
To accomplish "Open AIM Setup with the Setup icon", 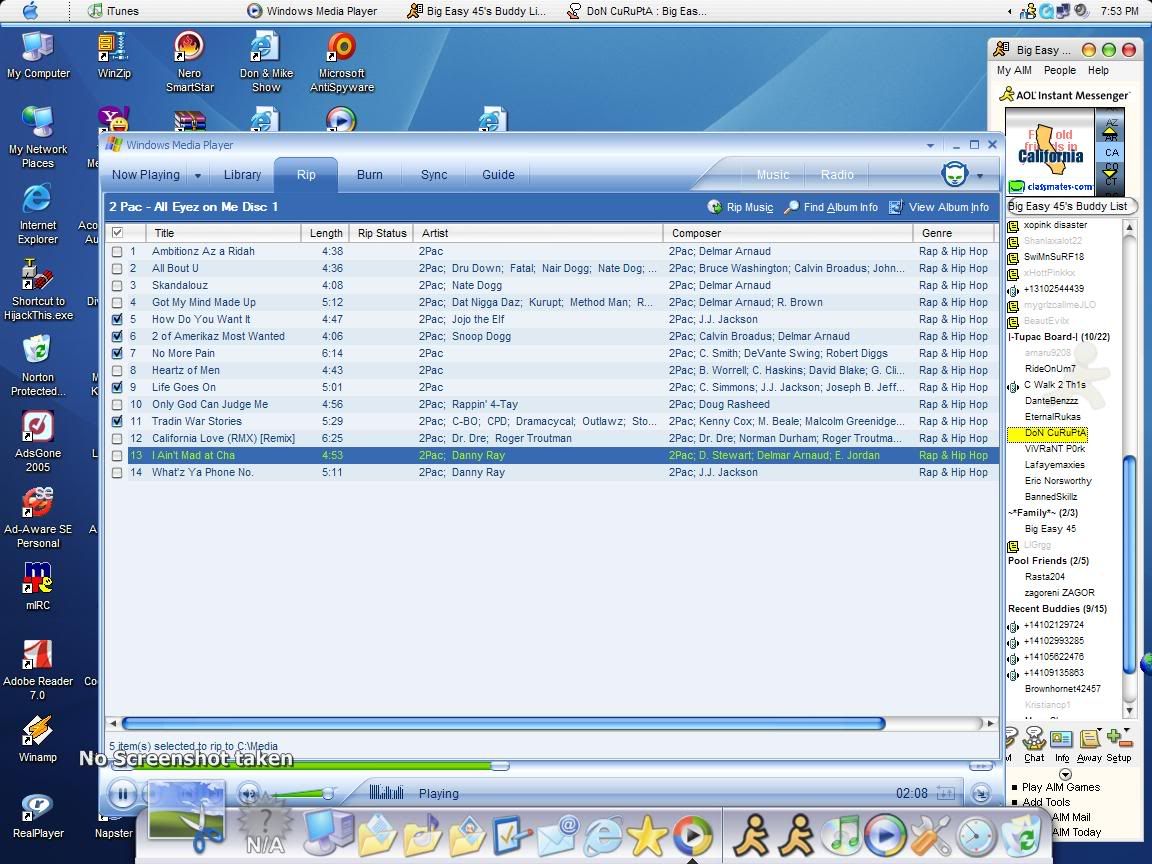I will (1118, 742).
